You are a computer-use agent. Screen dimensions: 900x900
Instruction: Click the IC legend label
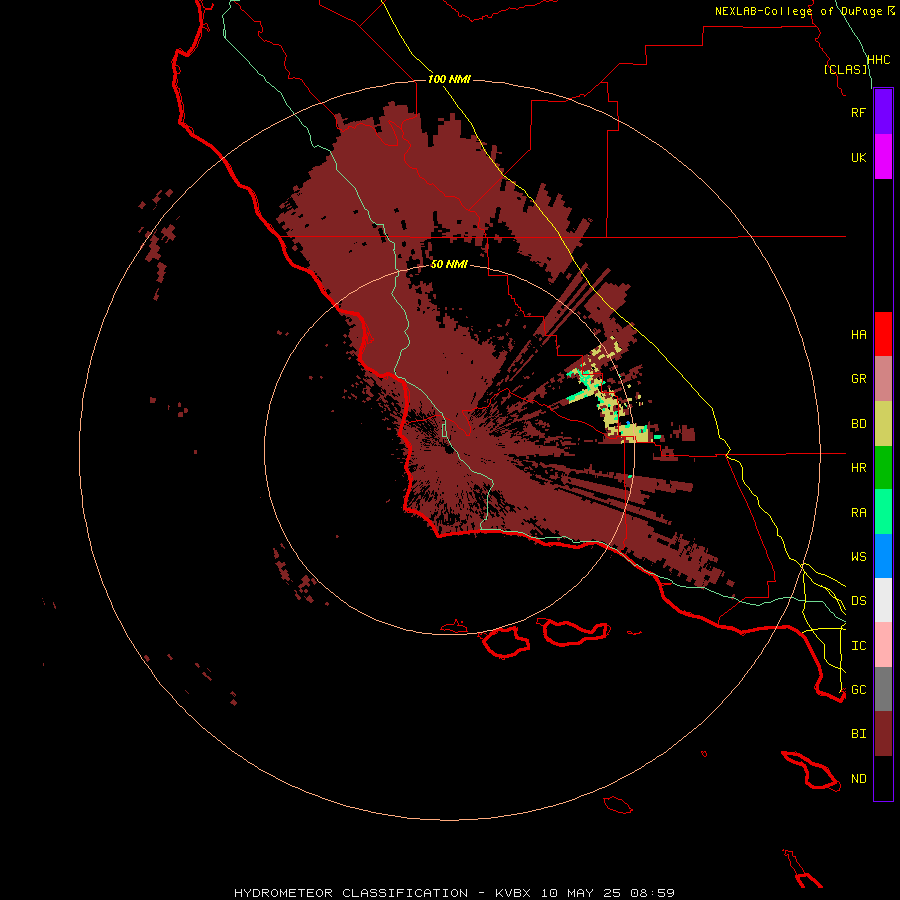[858, 646]
